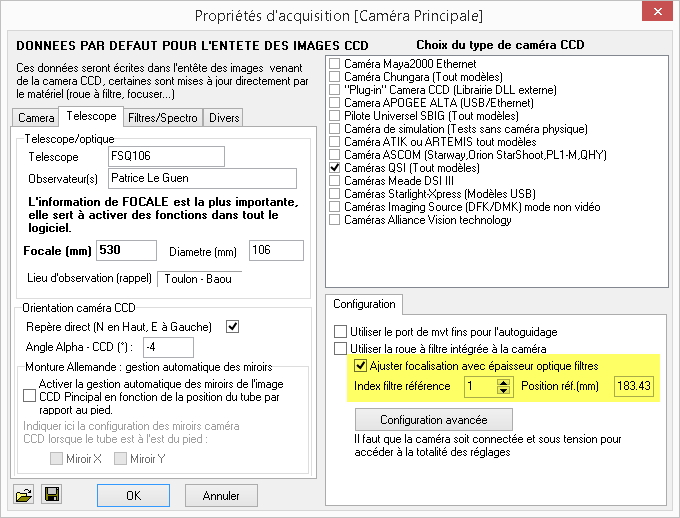Image resolution: width=680 pixels, height=518 pixels.
Task: Click the Focale (mm) input field
Action: pyautogui.click(x=126, y=250)
